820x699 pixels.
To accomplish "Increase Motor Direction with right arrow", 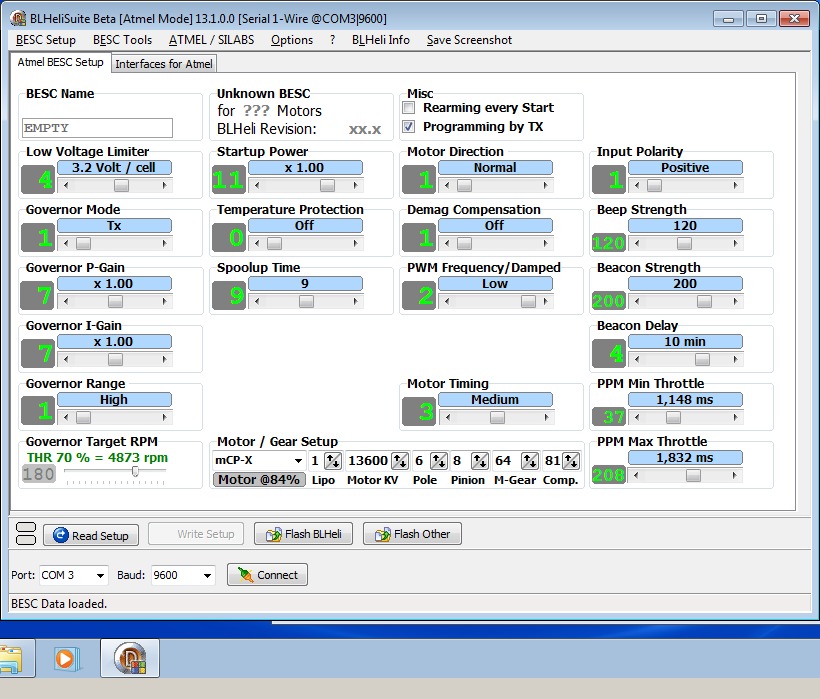I will click(x=546, y=185).
